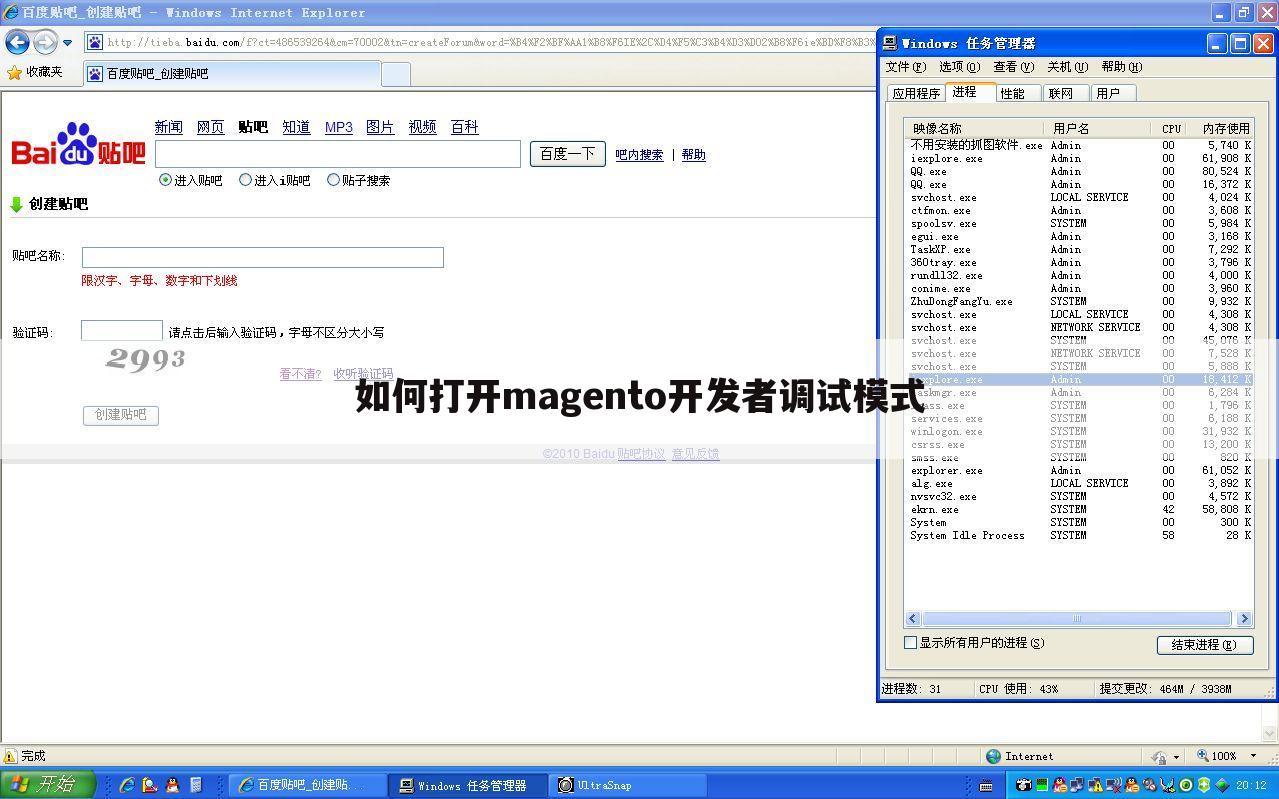Click the fourth quick launch icon

point(196,785)
